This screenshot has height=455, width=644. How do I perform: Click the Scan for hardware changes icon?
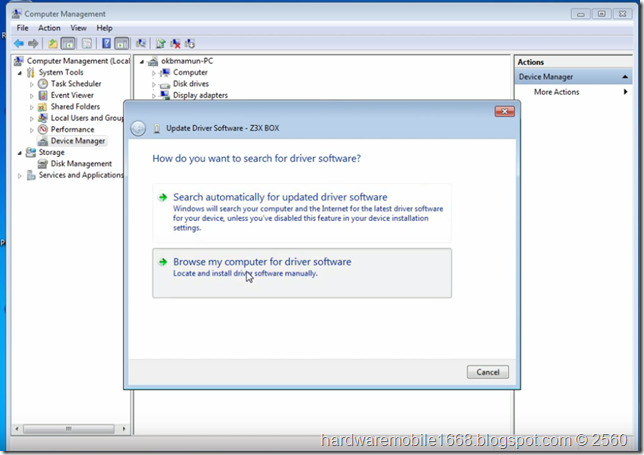tap(141, 43)
